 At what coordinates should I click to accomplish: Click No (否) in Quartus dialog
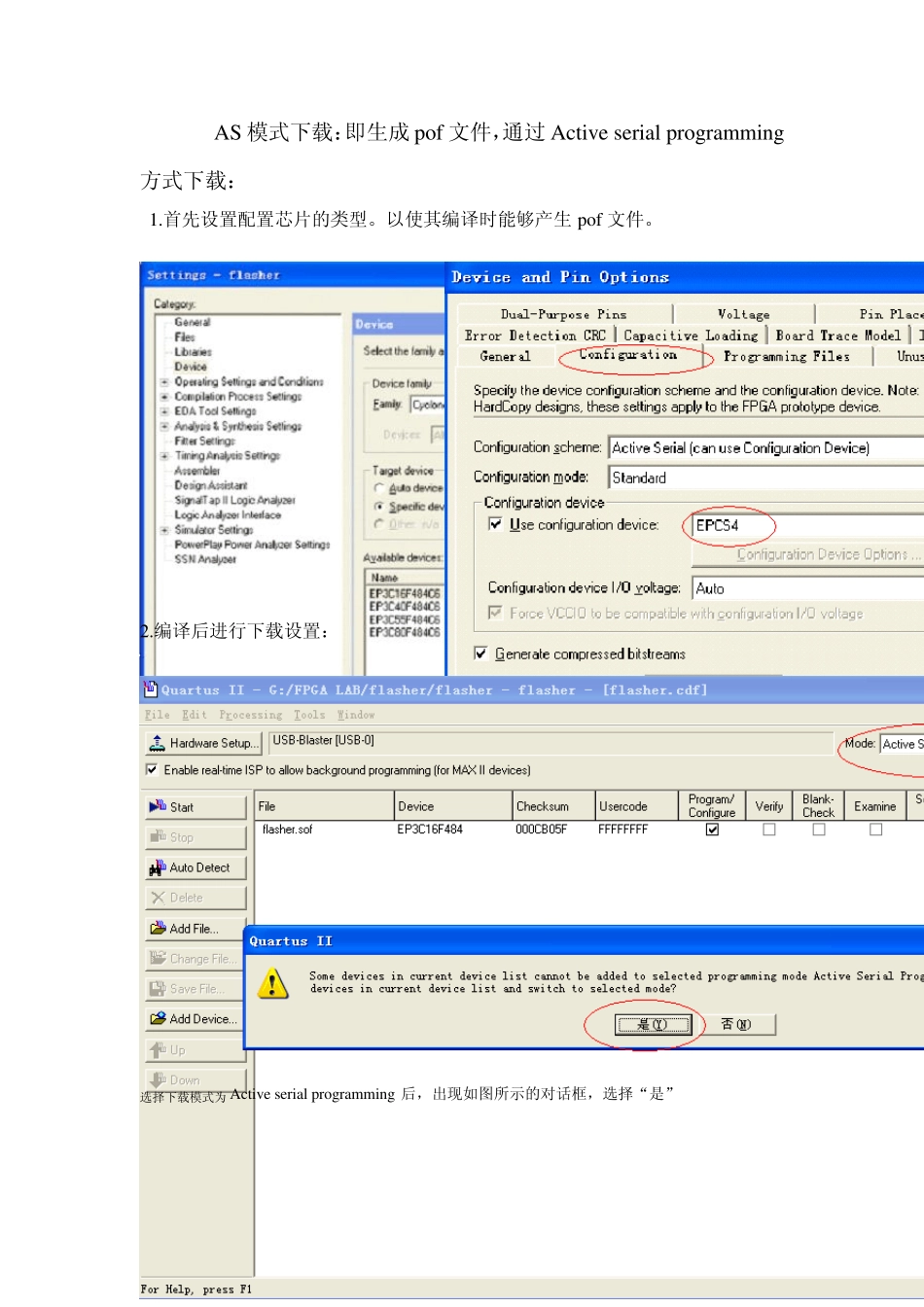point(736,1024)
